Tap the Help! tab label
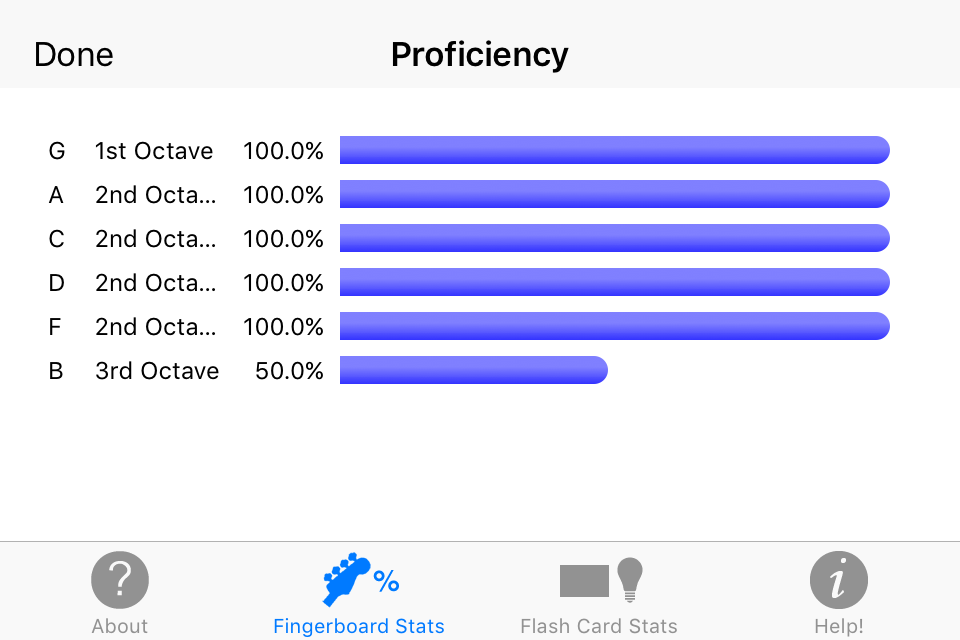 point(838,626)
